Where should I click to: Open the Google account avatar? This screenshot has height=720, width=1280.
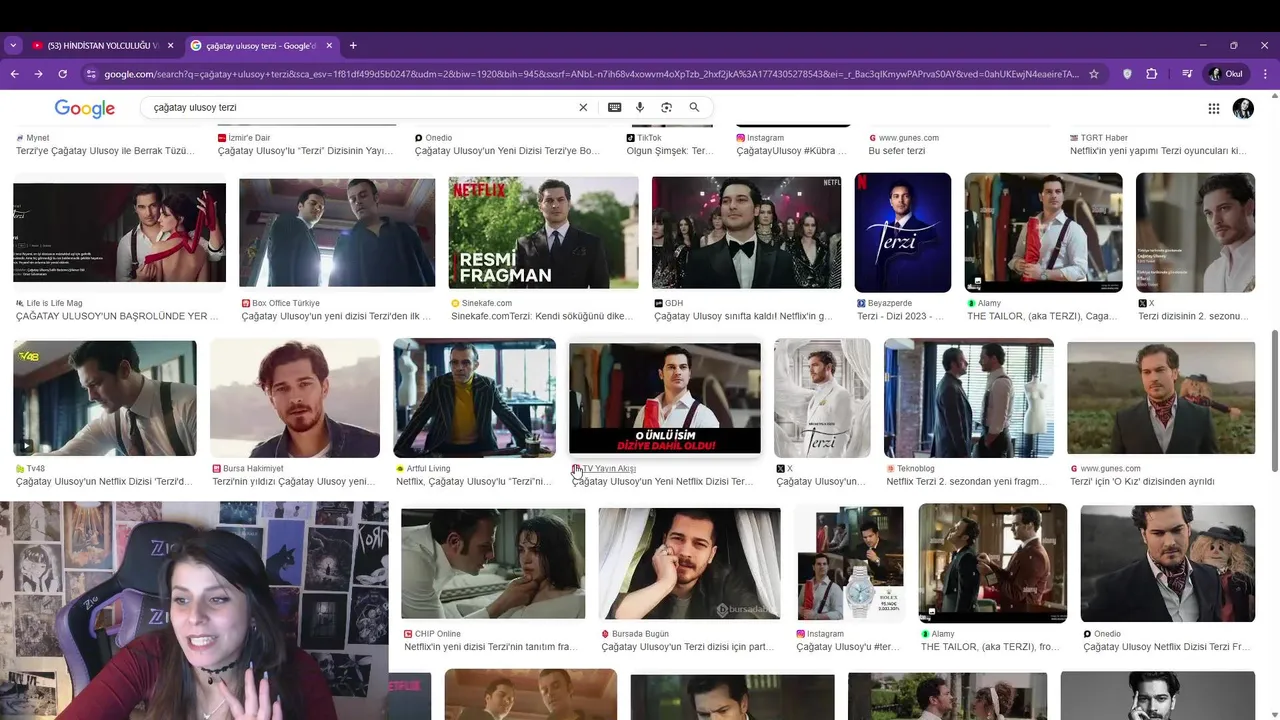(1243, 108)
